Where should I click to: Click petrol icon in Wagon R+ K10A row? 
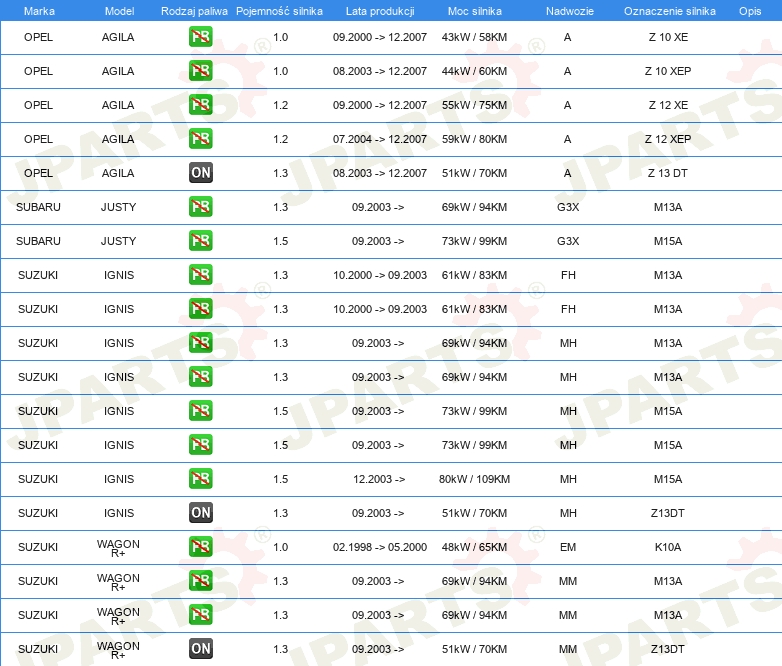click(200, 546)
